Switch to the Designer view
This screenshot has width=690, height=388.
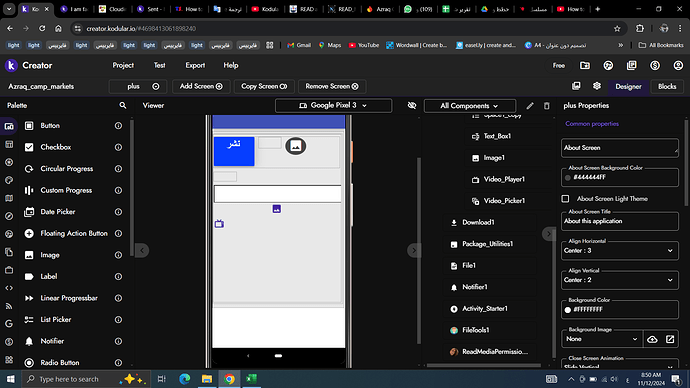click(x=628, y=87)
